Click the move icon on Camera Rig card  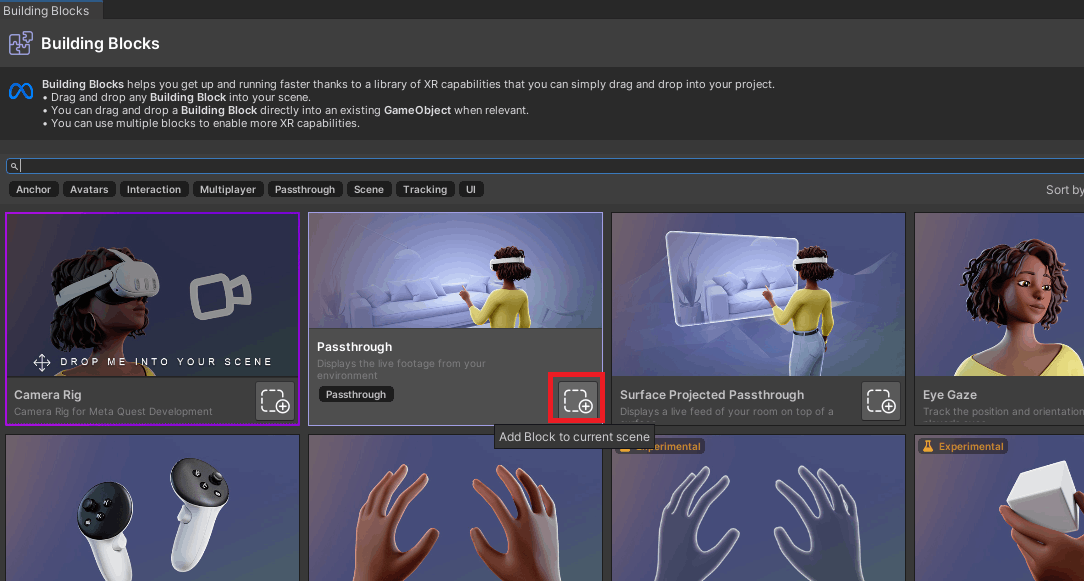coord(41,362)
